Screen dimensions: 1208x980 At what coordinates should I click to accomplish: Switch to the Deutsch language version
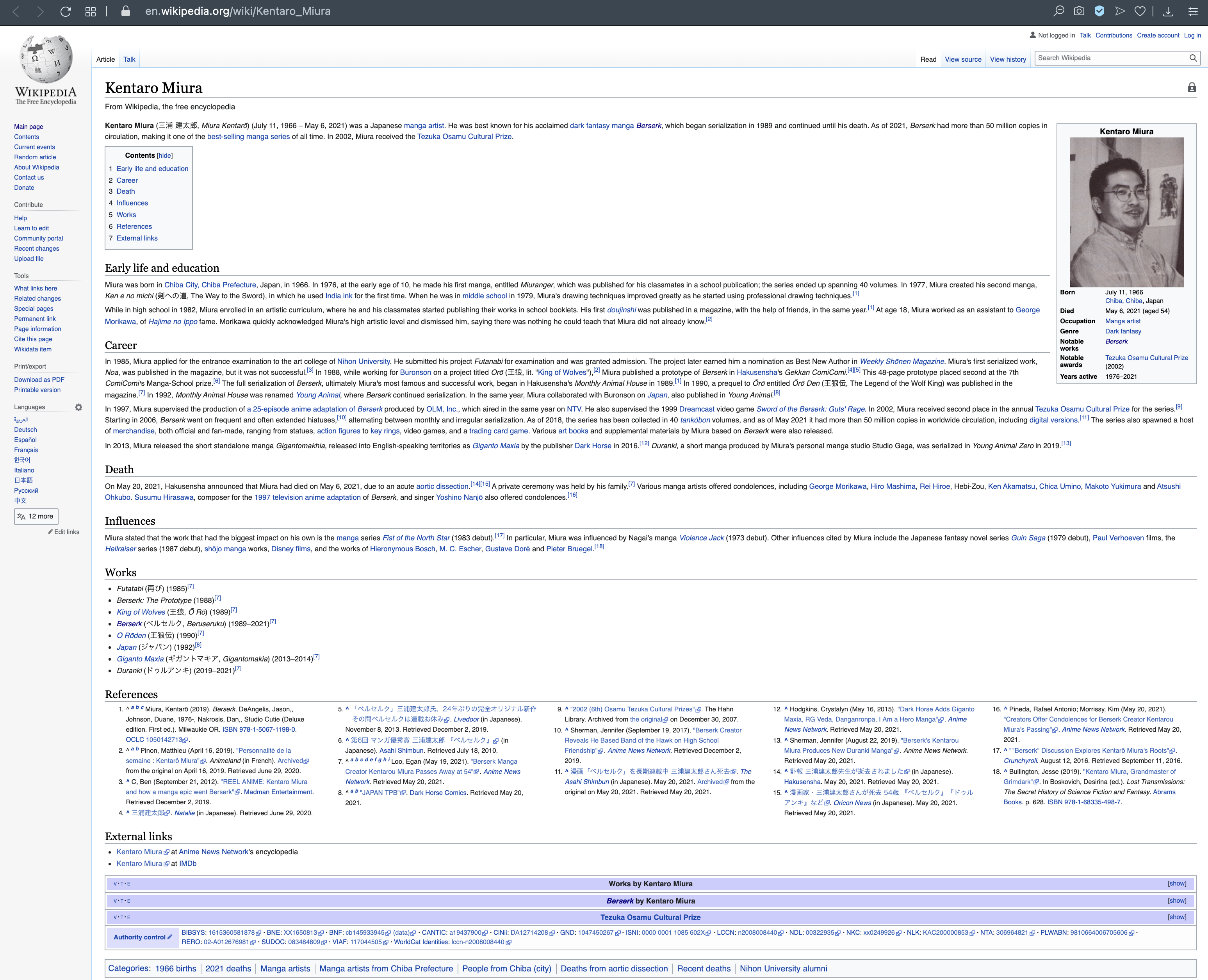coord(25,429)
